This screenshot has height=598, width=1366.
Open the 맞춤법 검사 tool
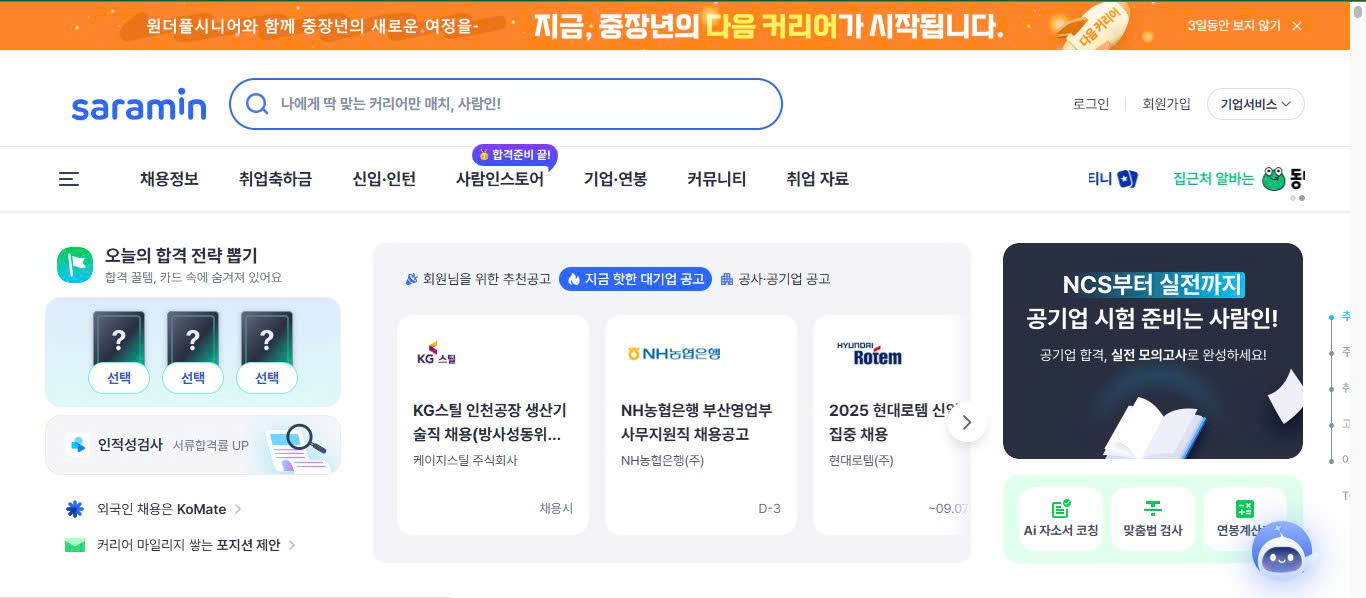tap(1153, 519)
